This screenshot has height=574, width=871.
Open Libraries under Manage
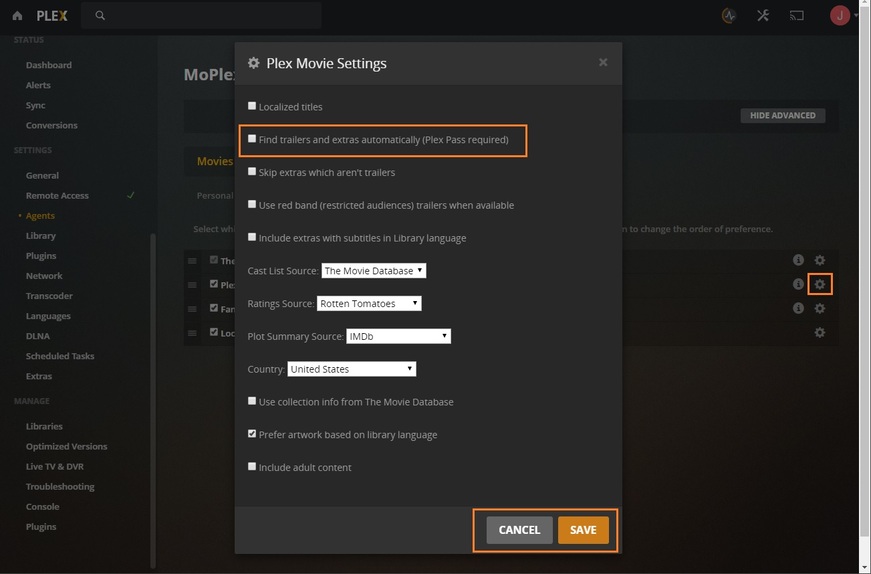(x=44, y=426)
